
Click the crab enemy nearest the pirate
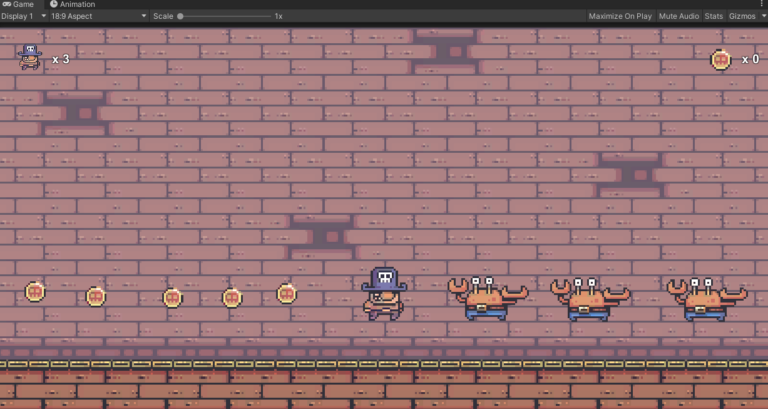pyautogui.click(x=488, y=298)
